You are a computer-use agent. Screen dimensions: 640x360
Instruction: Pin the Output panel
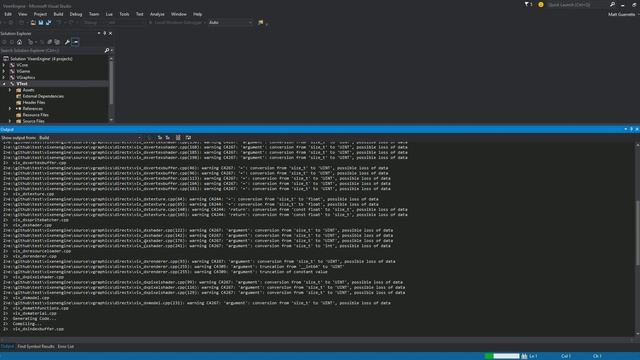point(631,129)
